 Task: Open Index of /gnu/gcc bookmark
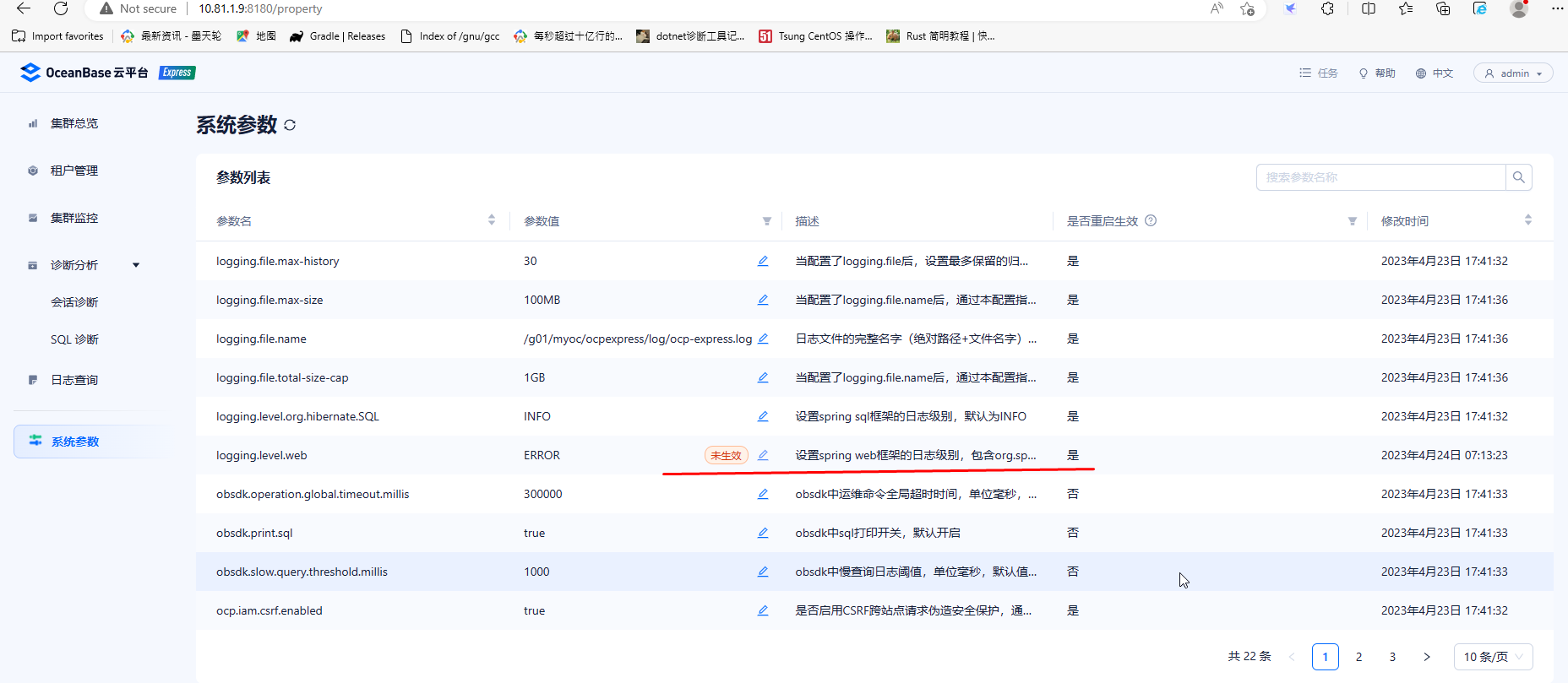449,36
